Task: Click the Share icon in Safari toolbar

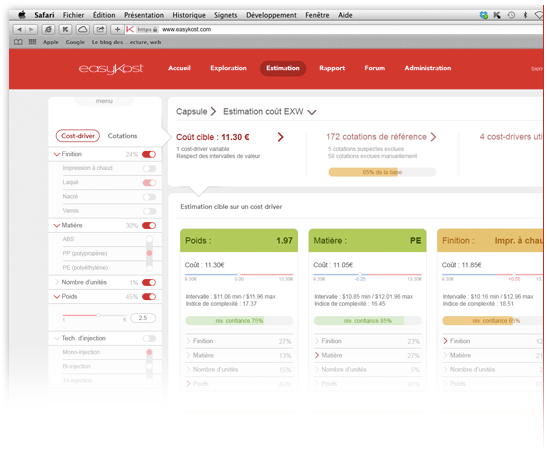Action: tap(100, 29)
